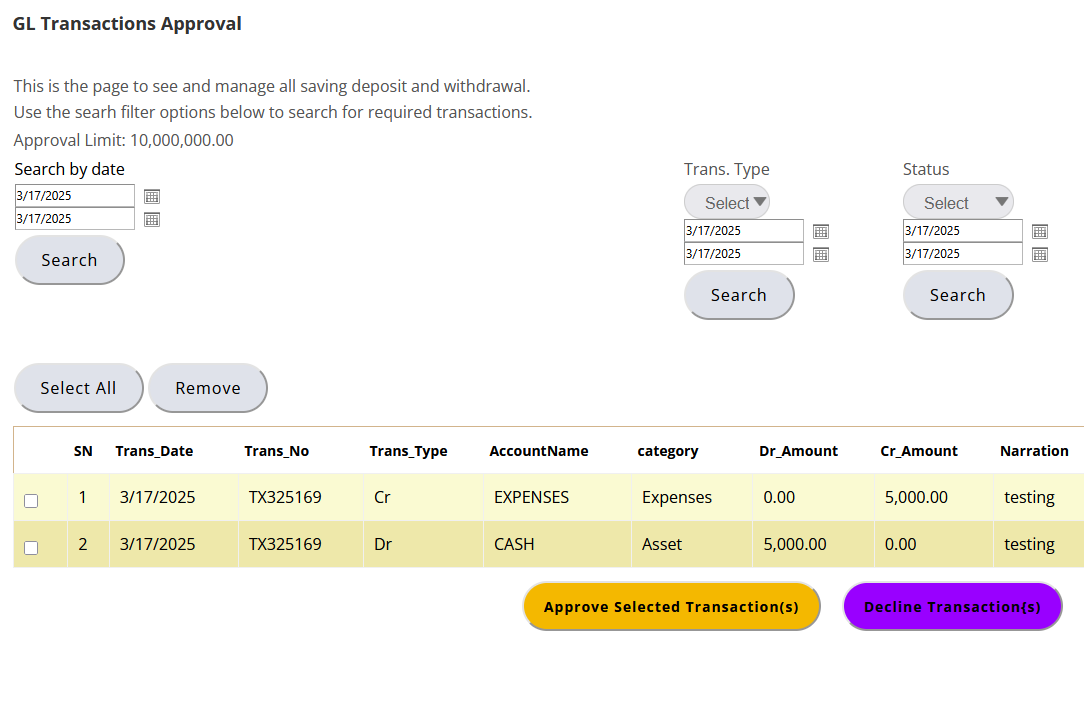Click the Remove button
This screenshot has height=708, width=1084.
208,388
